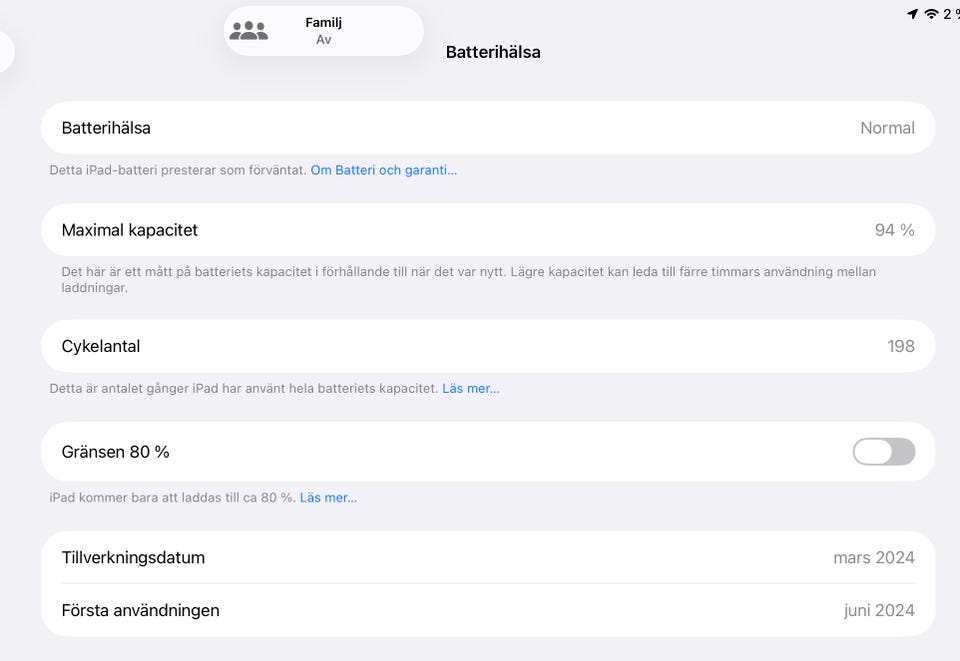960x661 pixels.
Task: Tap the Första användningen row
Action: point(488,610)
